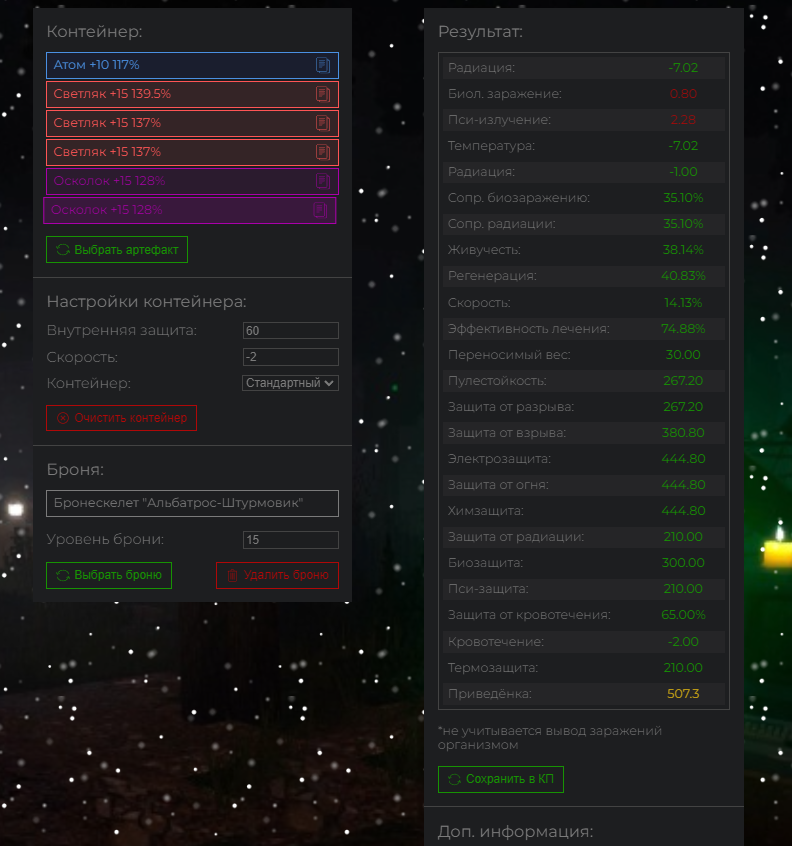Screen dimensions: 792x846
Task: Click the Эффективность лечения value 74.88%
Action: 683,329
